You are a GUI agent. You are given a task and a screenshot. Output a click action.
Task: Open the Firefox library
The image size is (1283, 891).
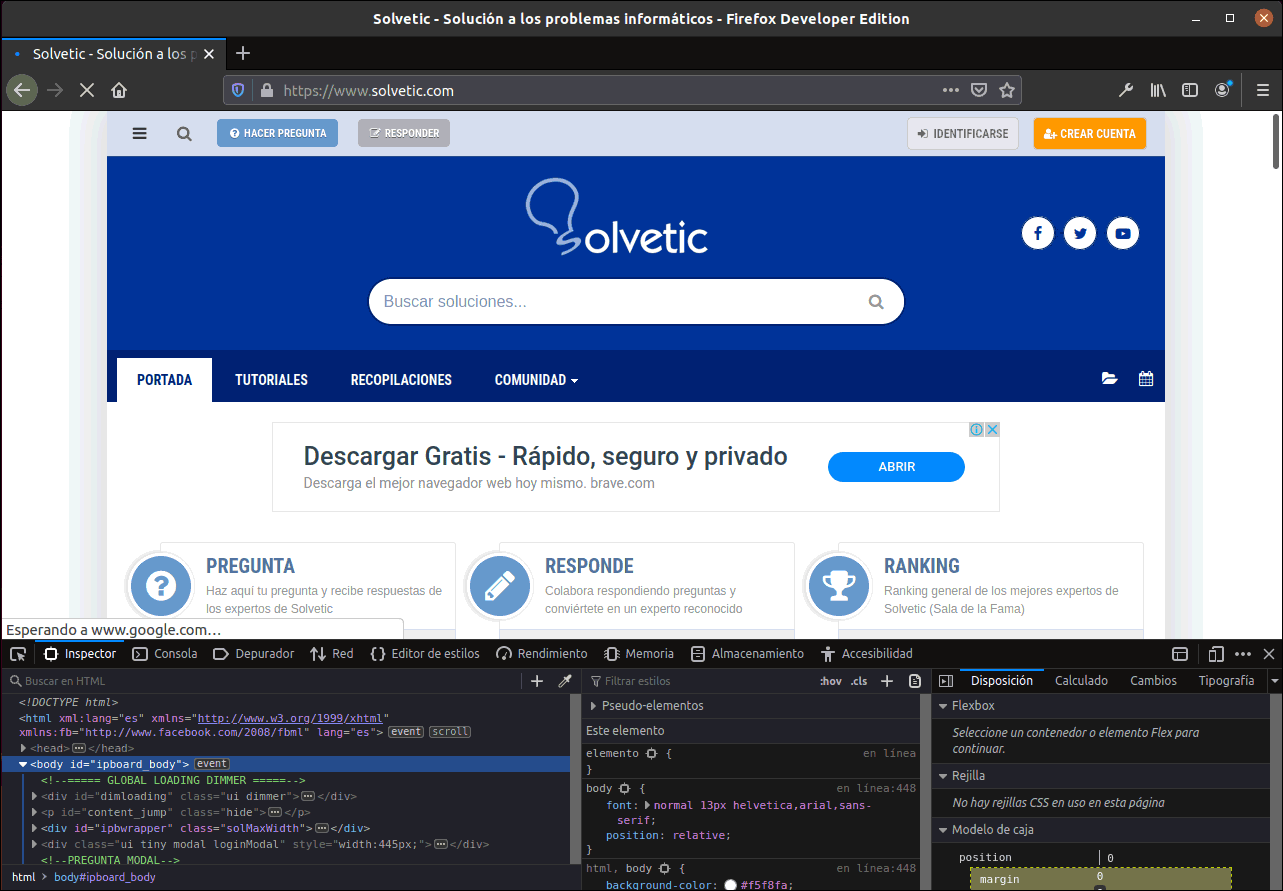tap(1158, 90)
